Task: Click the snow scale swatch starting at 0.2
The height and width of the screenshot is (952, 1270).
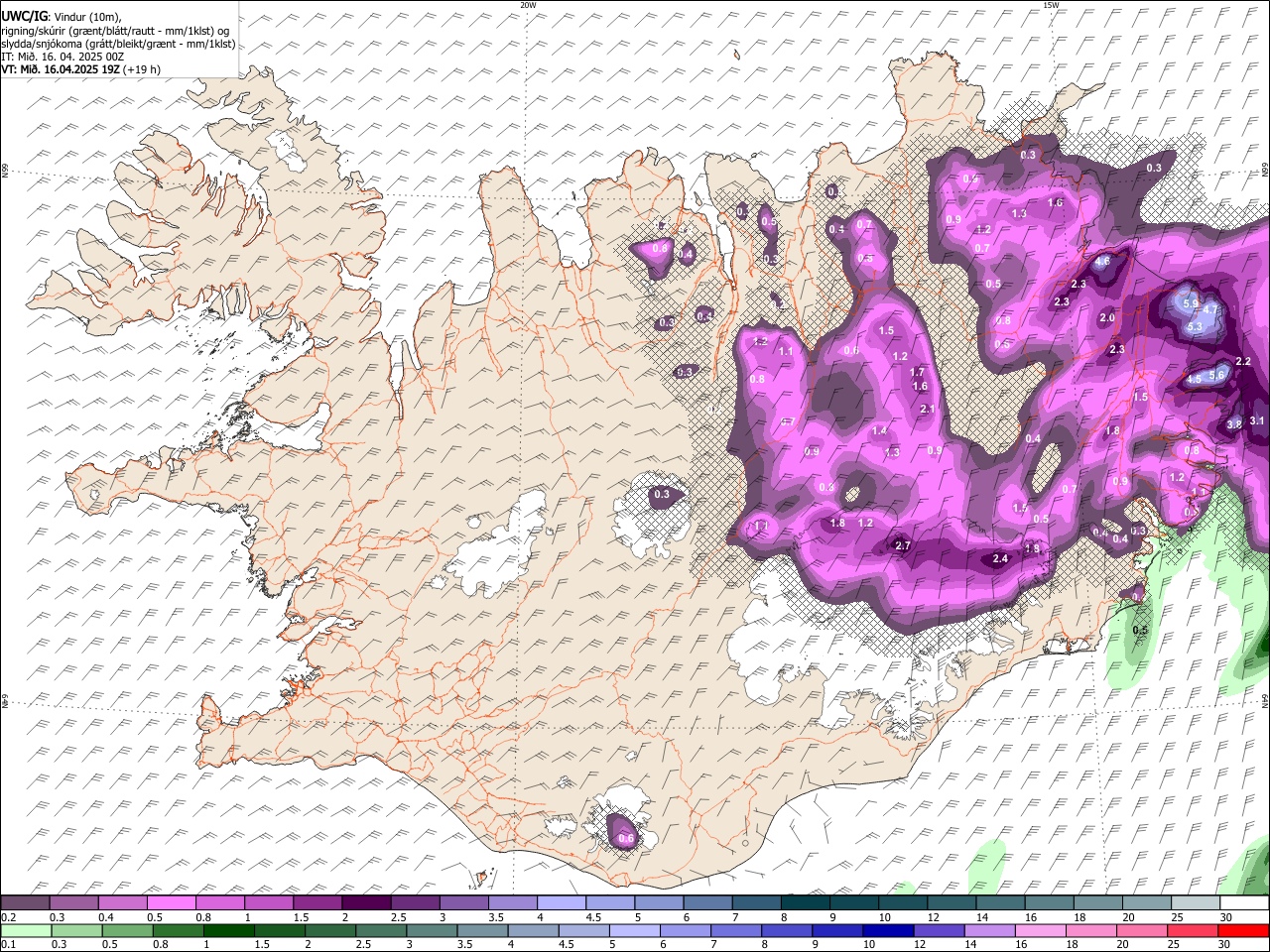Action: [x=25, y=903]
